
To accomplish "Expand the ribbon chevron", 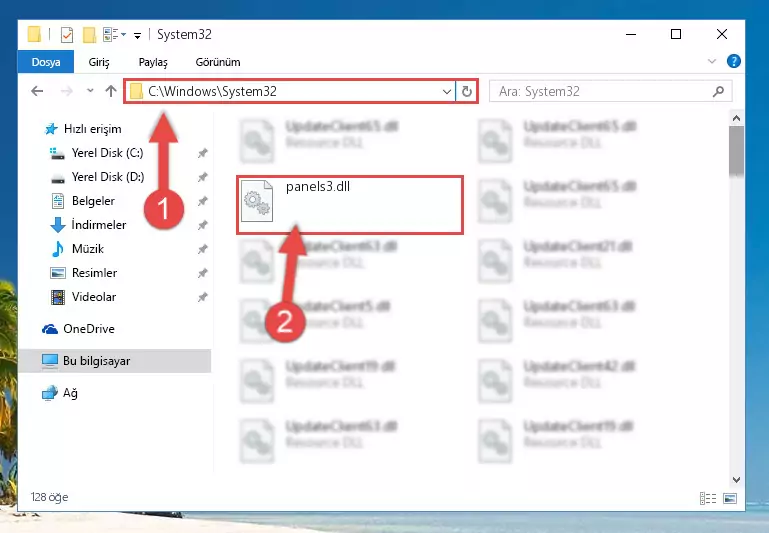I will coord(712,62).
